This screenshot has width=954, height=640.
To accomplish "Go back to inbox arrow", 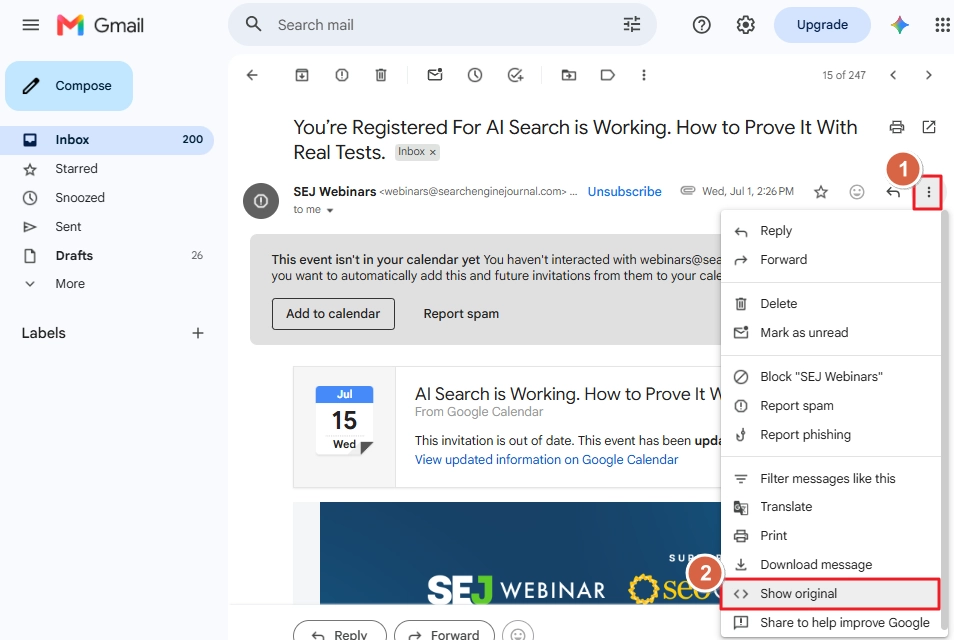I will click(x=252, y=75).
